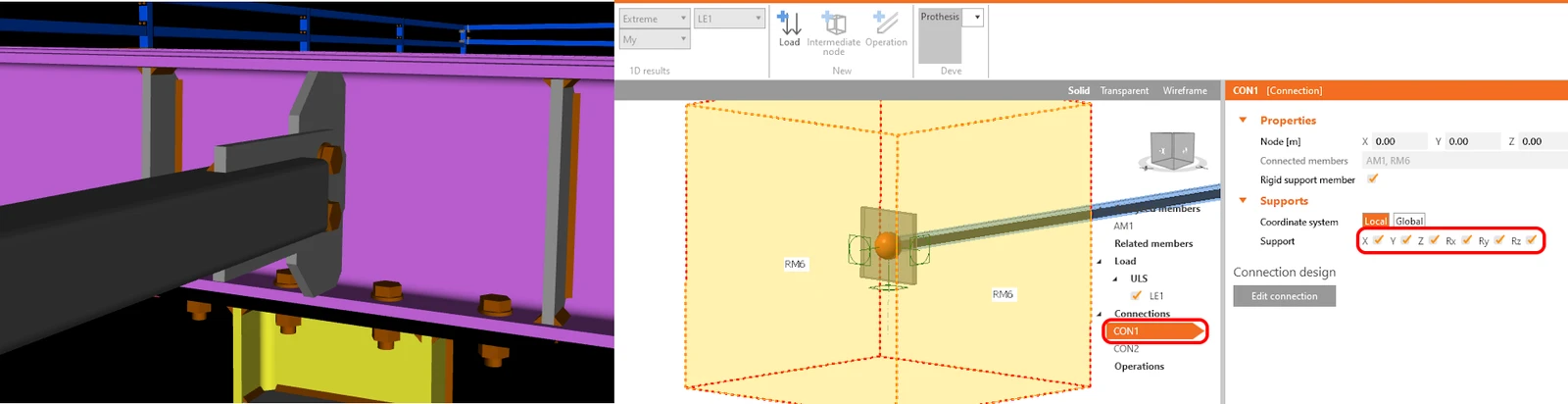Image resolution: width=1568 pixels, height=404 pixels.
Task: Click the Edit connection button
Action: pyautogui.click(x=1284, y=295)
